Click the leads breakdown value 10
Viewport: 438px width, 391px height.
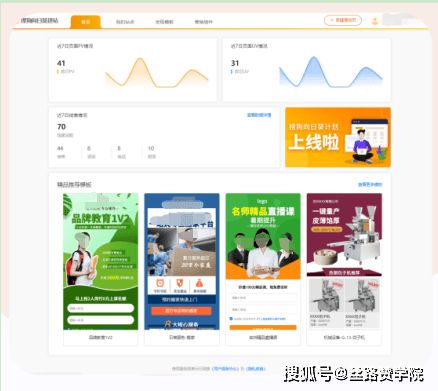tap(151, 148)
